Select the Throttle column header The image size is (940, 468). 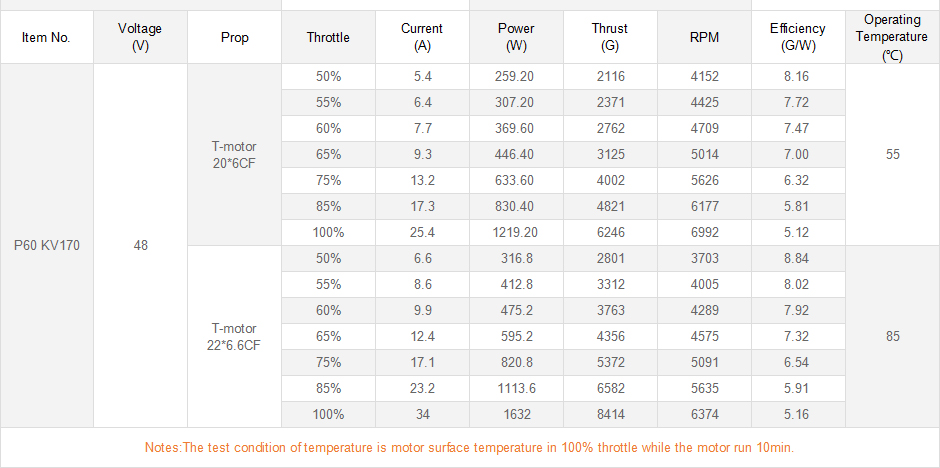tap(328, 38)
